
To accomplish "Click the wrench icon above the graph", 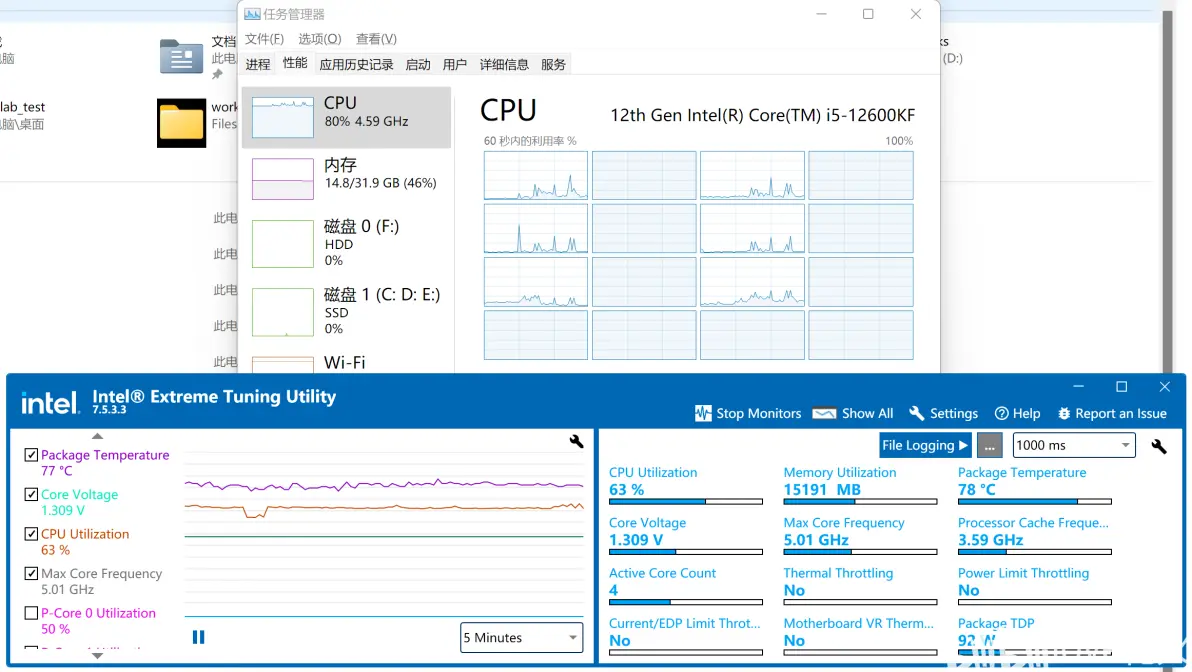I will point(576,441).
